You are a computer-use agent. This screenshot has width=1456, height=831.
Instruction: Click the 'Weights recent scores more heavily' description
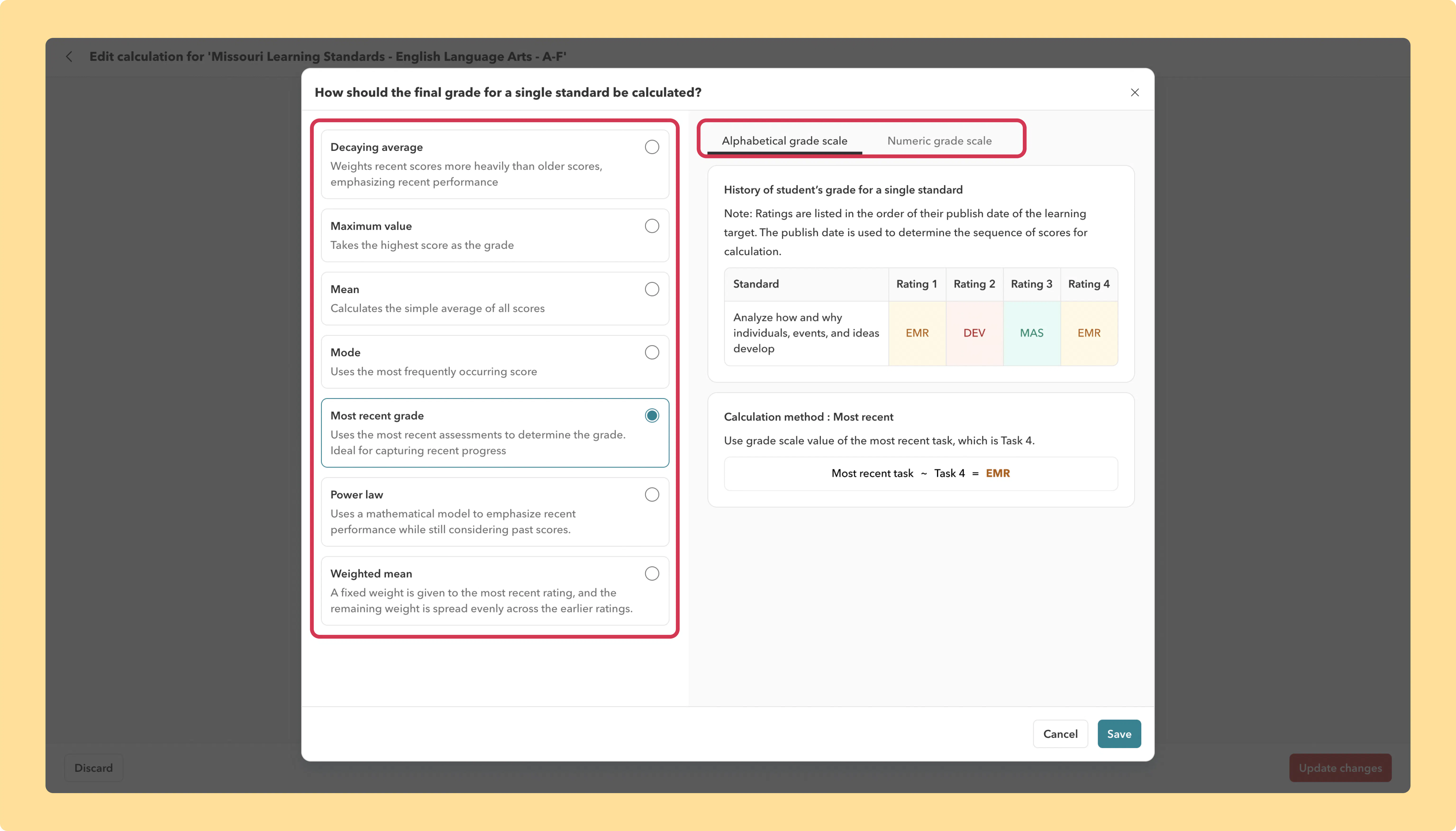pos(466,174)
